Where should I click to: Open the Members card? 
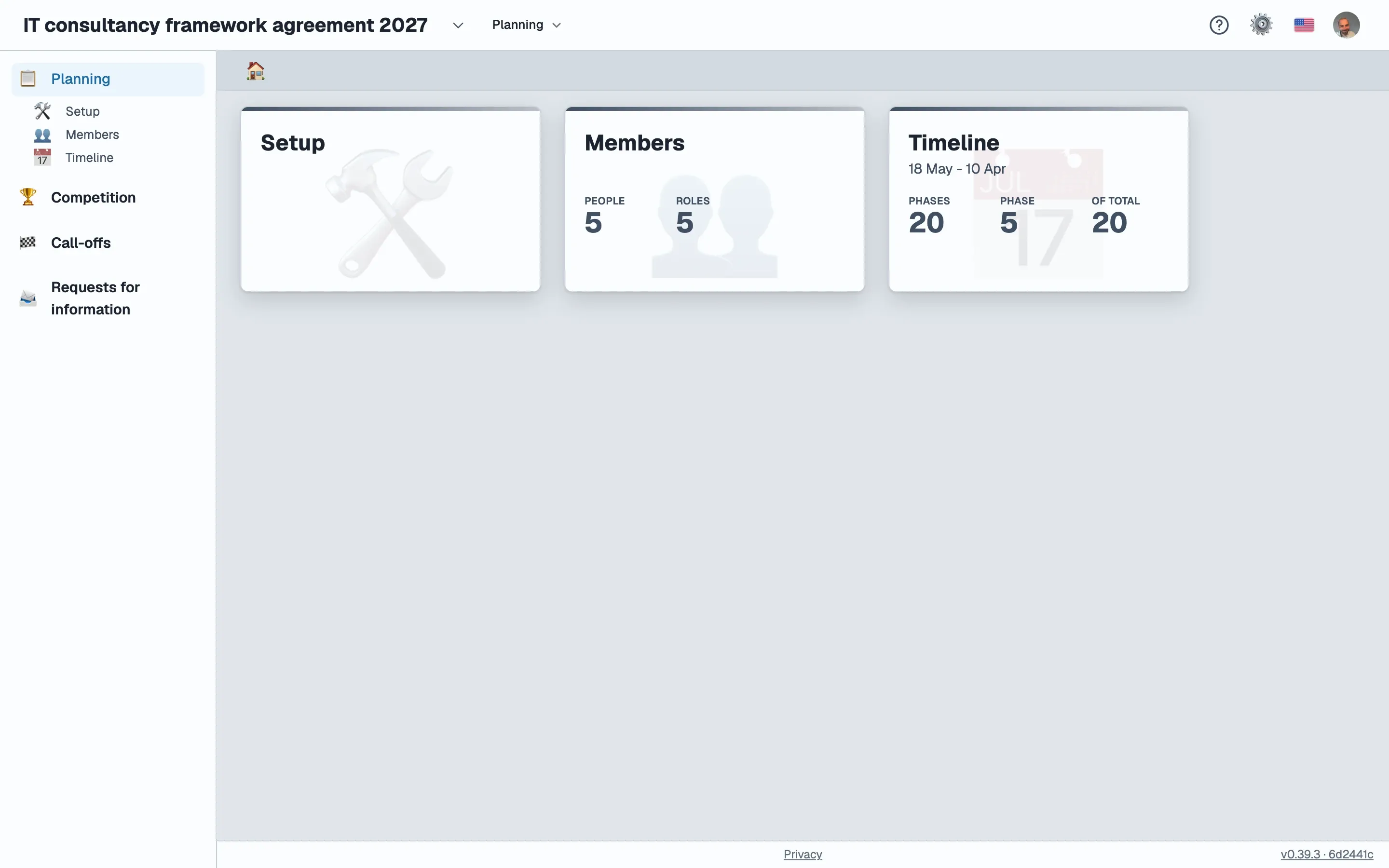tap(714, 199)
